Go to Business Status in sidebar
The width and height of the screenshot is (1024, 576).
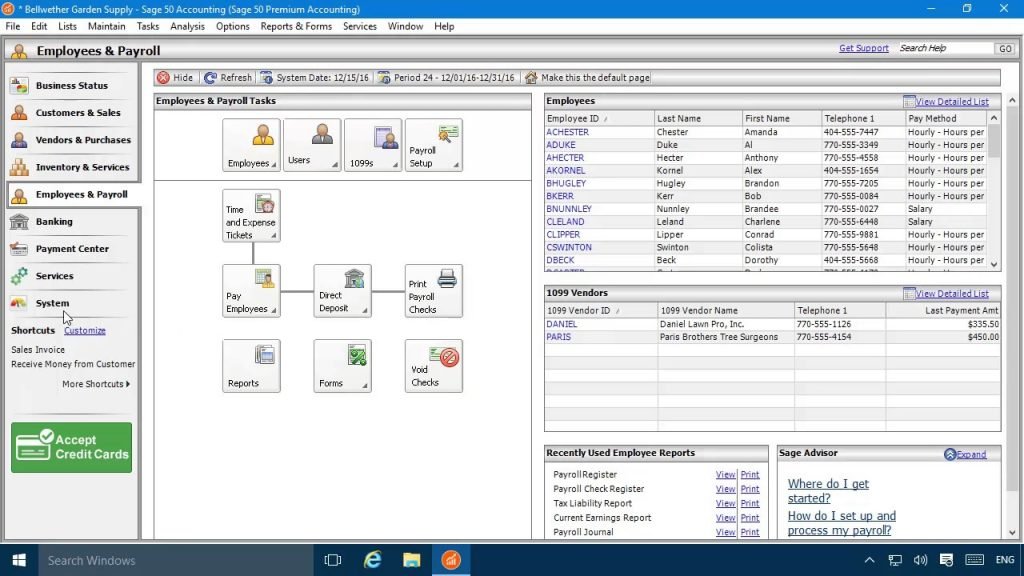click(72, 86)
